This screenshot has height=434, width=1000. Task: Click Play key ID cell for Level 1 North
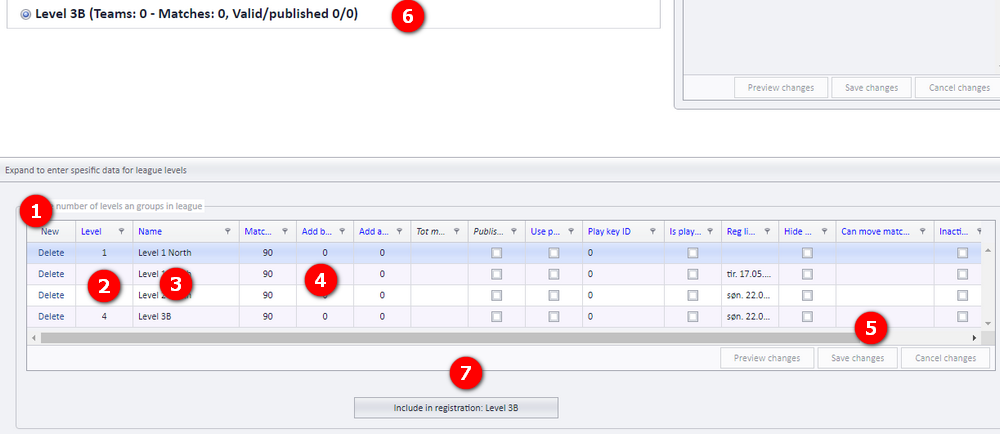pos(623,253)
